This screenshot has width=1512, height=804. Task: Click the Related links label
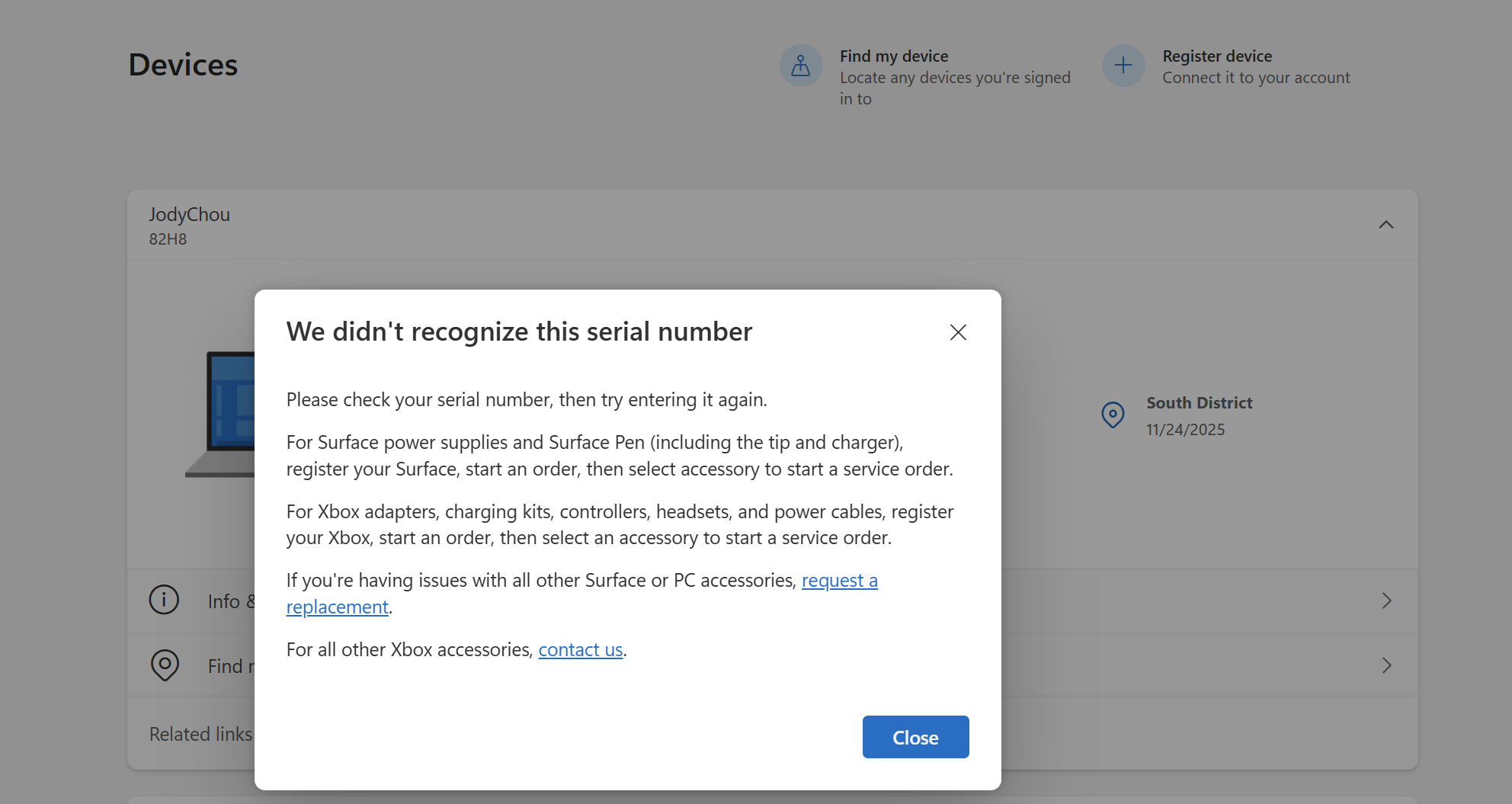tap(201, 734)
